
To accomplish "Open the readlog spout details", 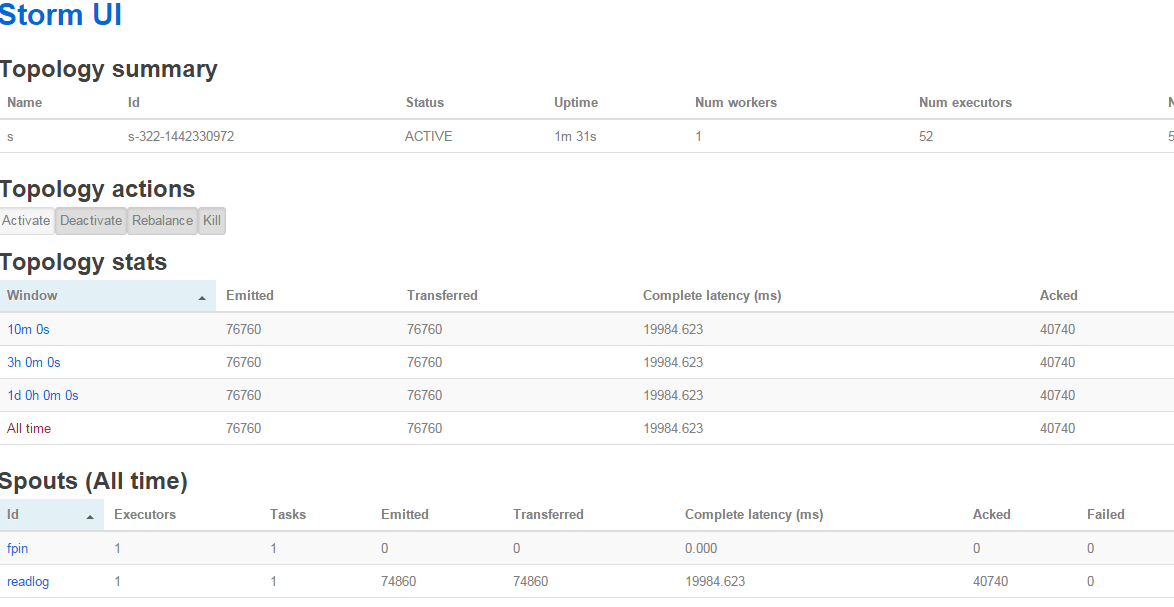I will [28, 582].
